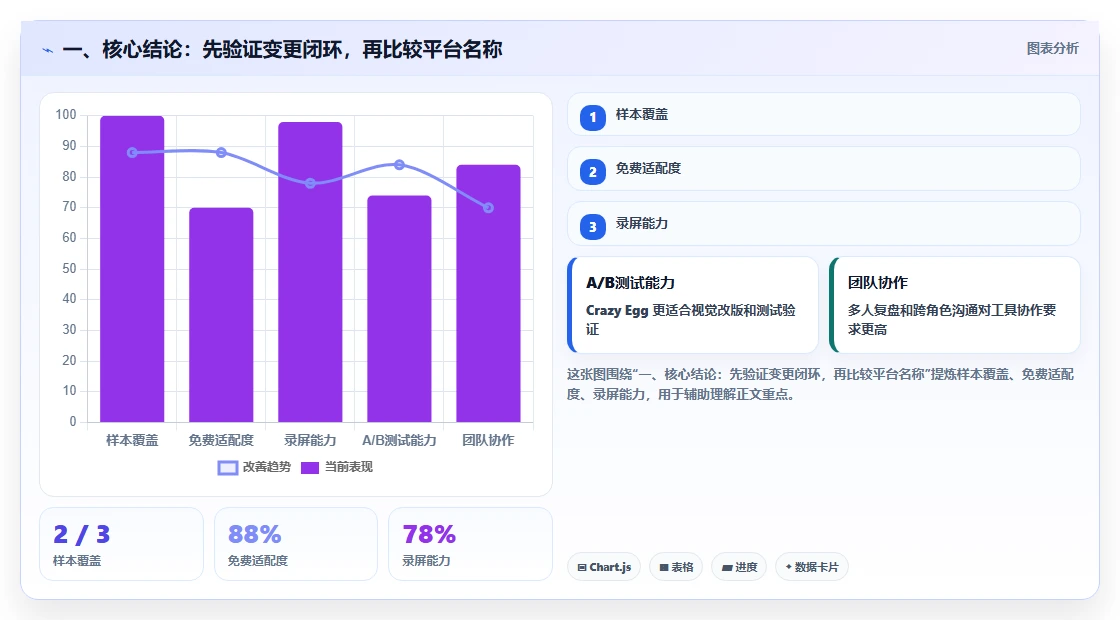Click the trend line point above 样本覆盖
The height and width of the screenshot is (620, 1120).
[x=132, y=152]
